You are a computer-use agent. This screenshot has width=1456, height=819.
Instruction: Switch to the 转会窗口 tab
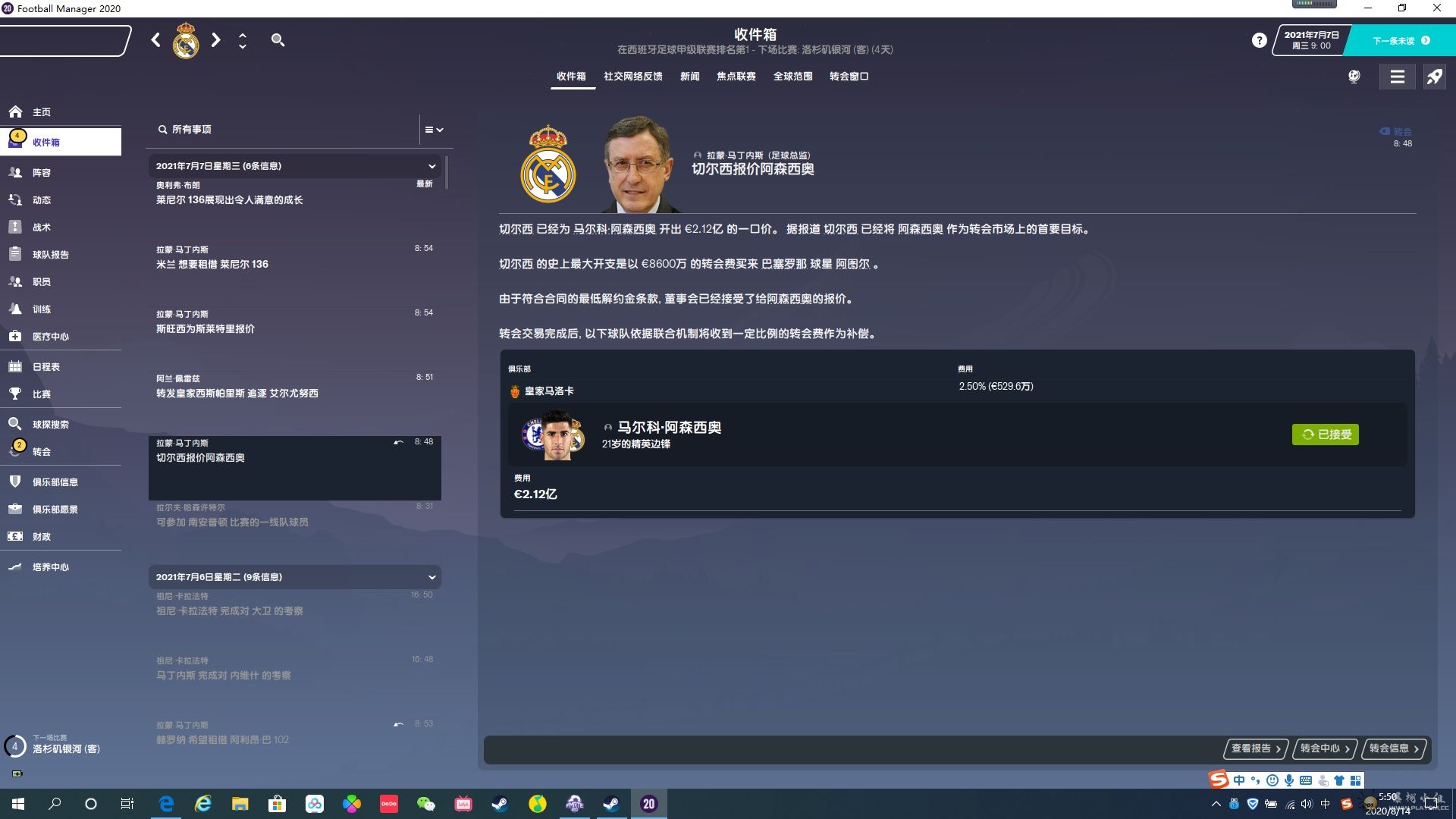849,77
